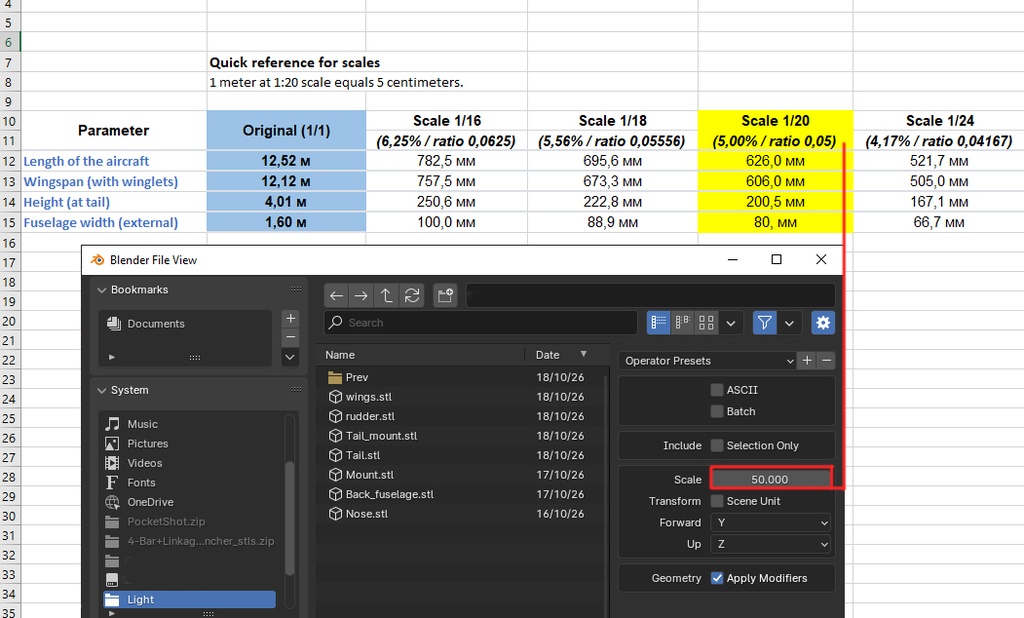
Task: Enable the Batch checkbox
Action: [x=717, y=412]
